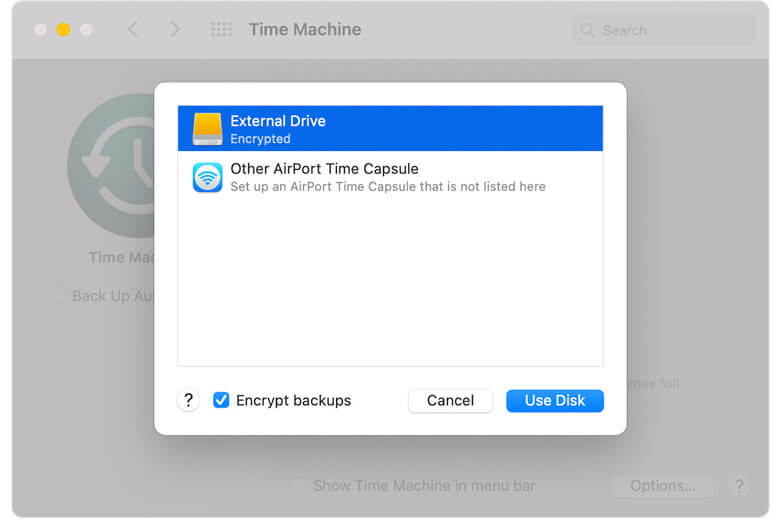Image resolution: width=784 pixels, height=520 pixels.
Task: Toggle the Encrypt backups checkbox
Action: click(x=221, y=400)
